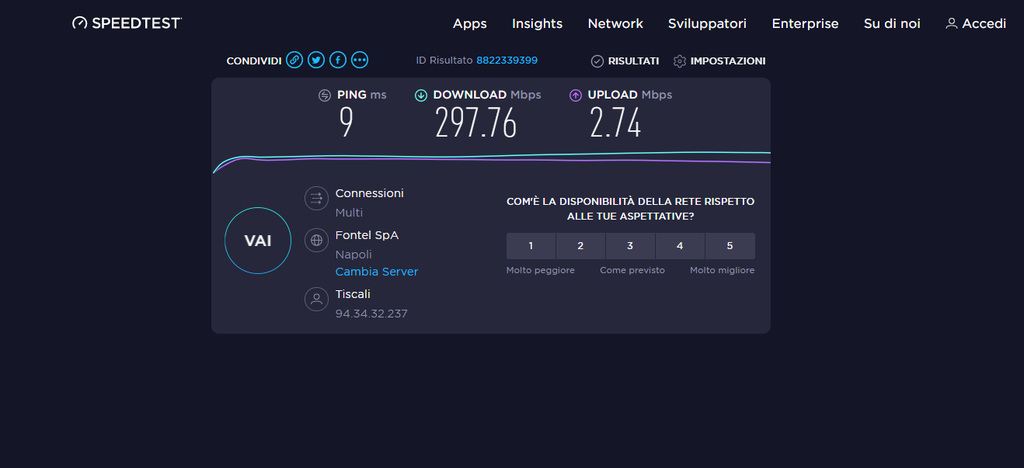Click the Tiscali user icon
The image size is (1024, 468).
[316, 299]
